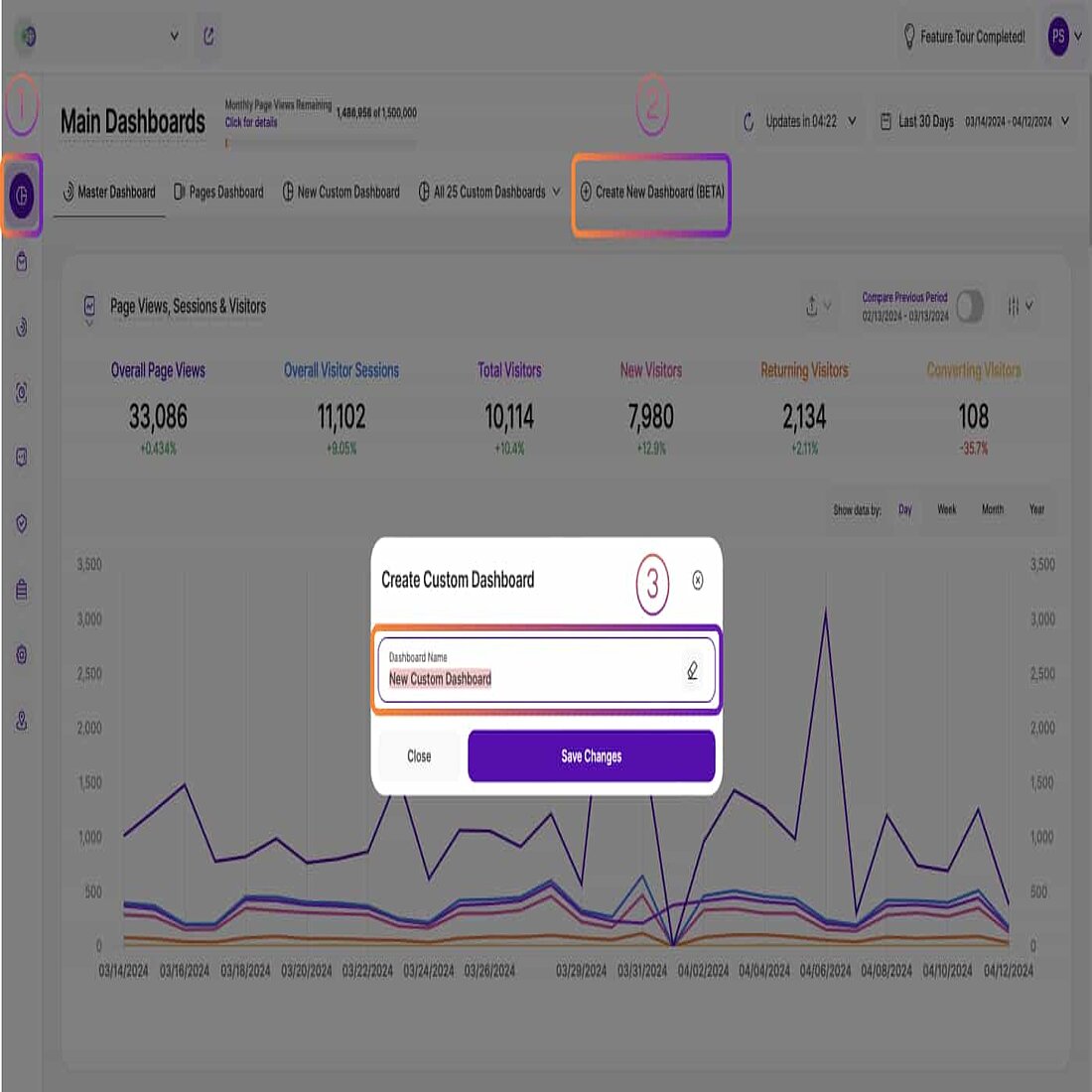Switch to the Pages Dashboard tab
This screenshot has height=1092, width=1092.
coord(218,192)
